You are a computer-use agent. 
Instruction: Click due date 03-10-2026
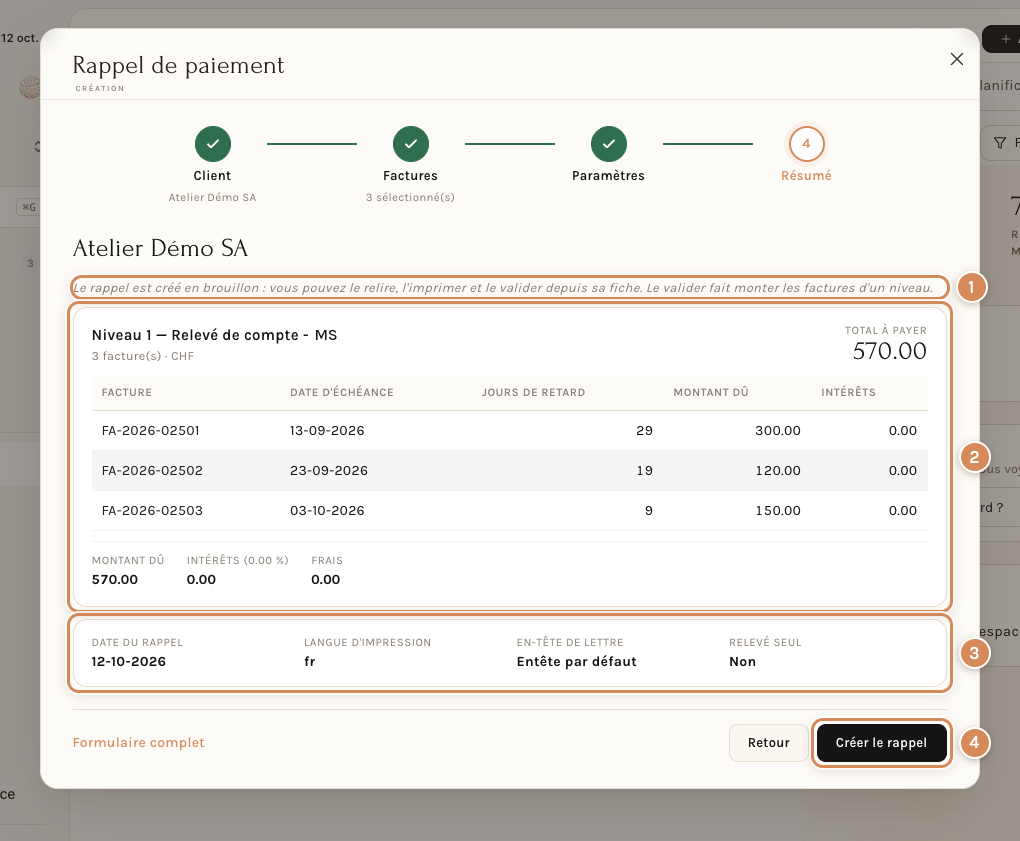point(327,511)
